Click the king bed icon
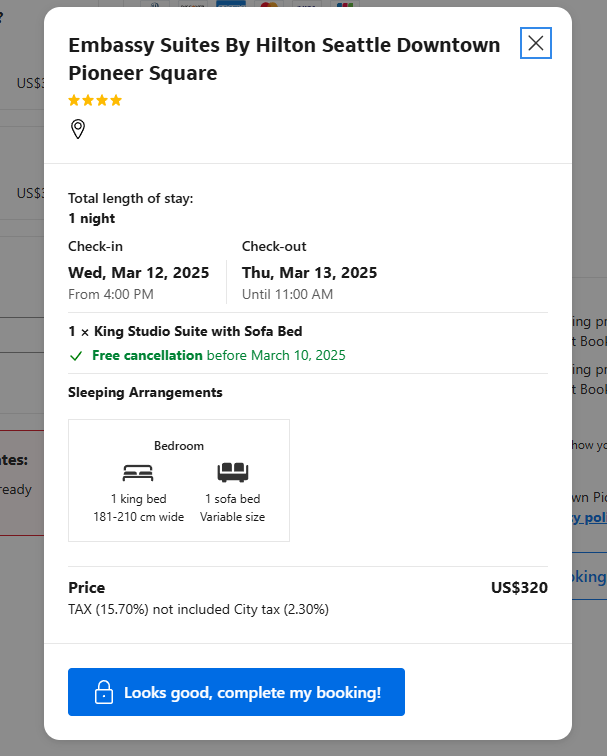 coord(138,473)
